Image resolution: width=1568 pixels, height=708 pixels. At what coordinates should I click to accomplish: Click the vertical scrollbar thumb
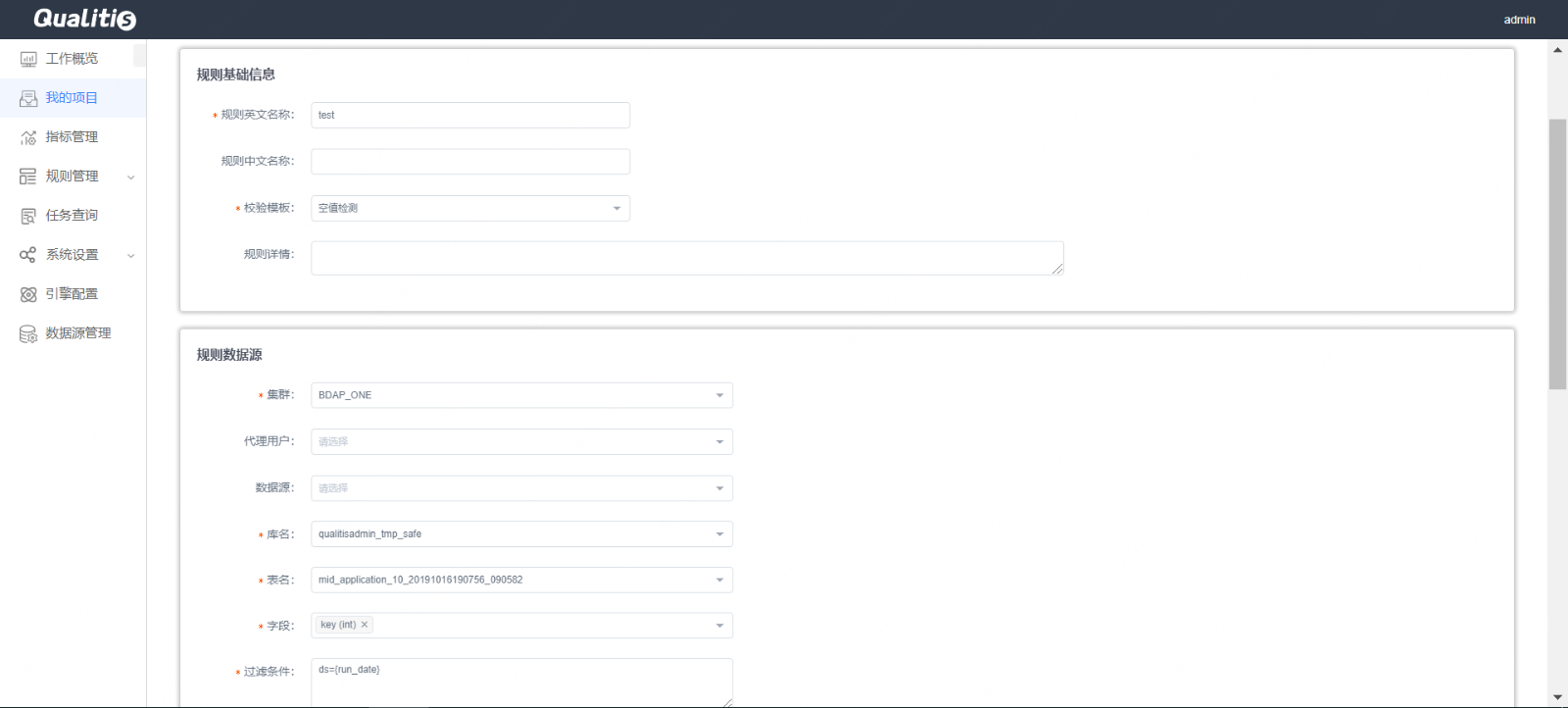point(1557,254)
